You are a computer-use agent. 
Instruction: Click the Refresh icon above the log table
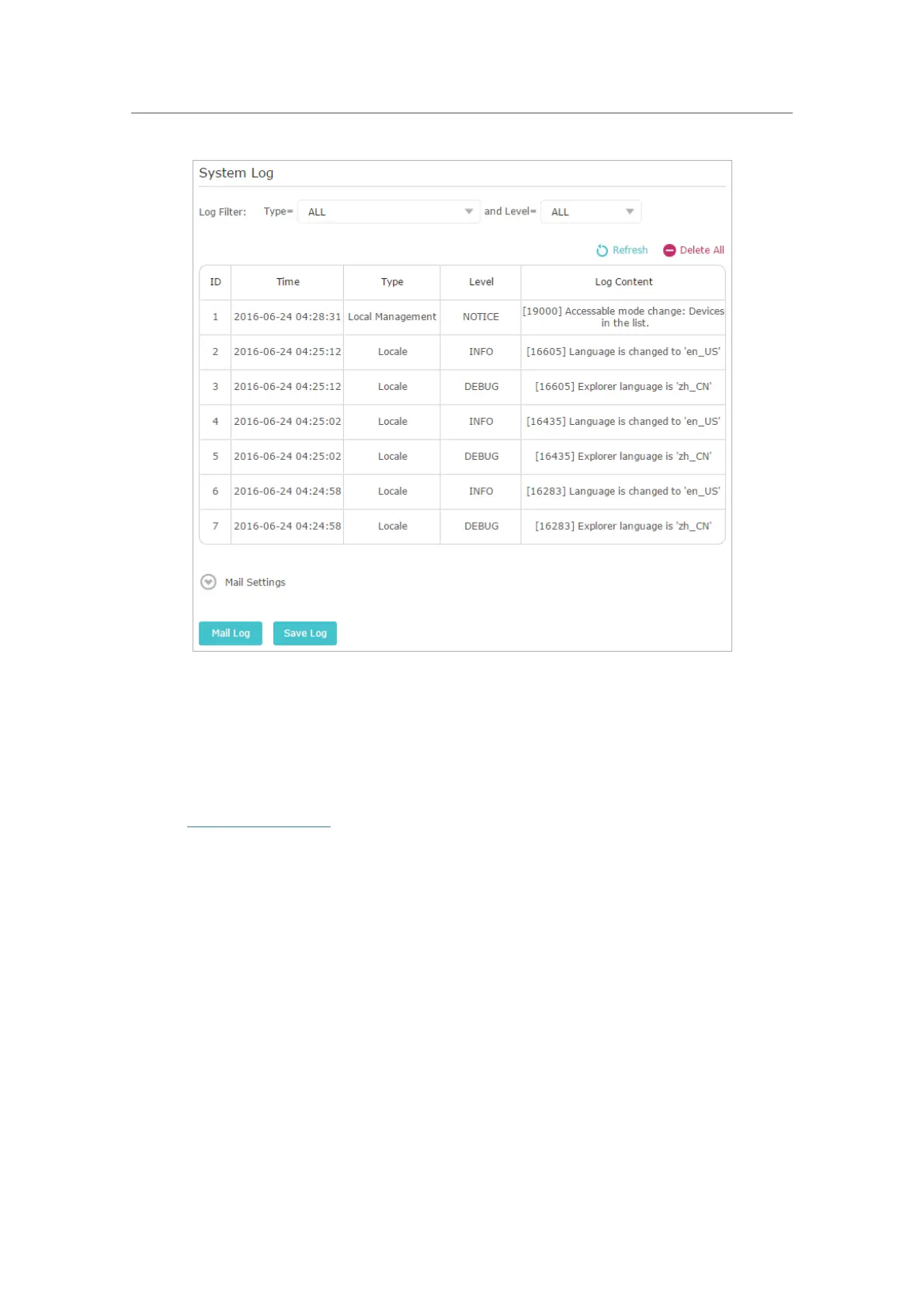602,250
